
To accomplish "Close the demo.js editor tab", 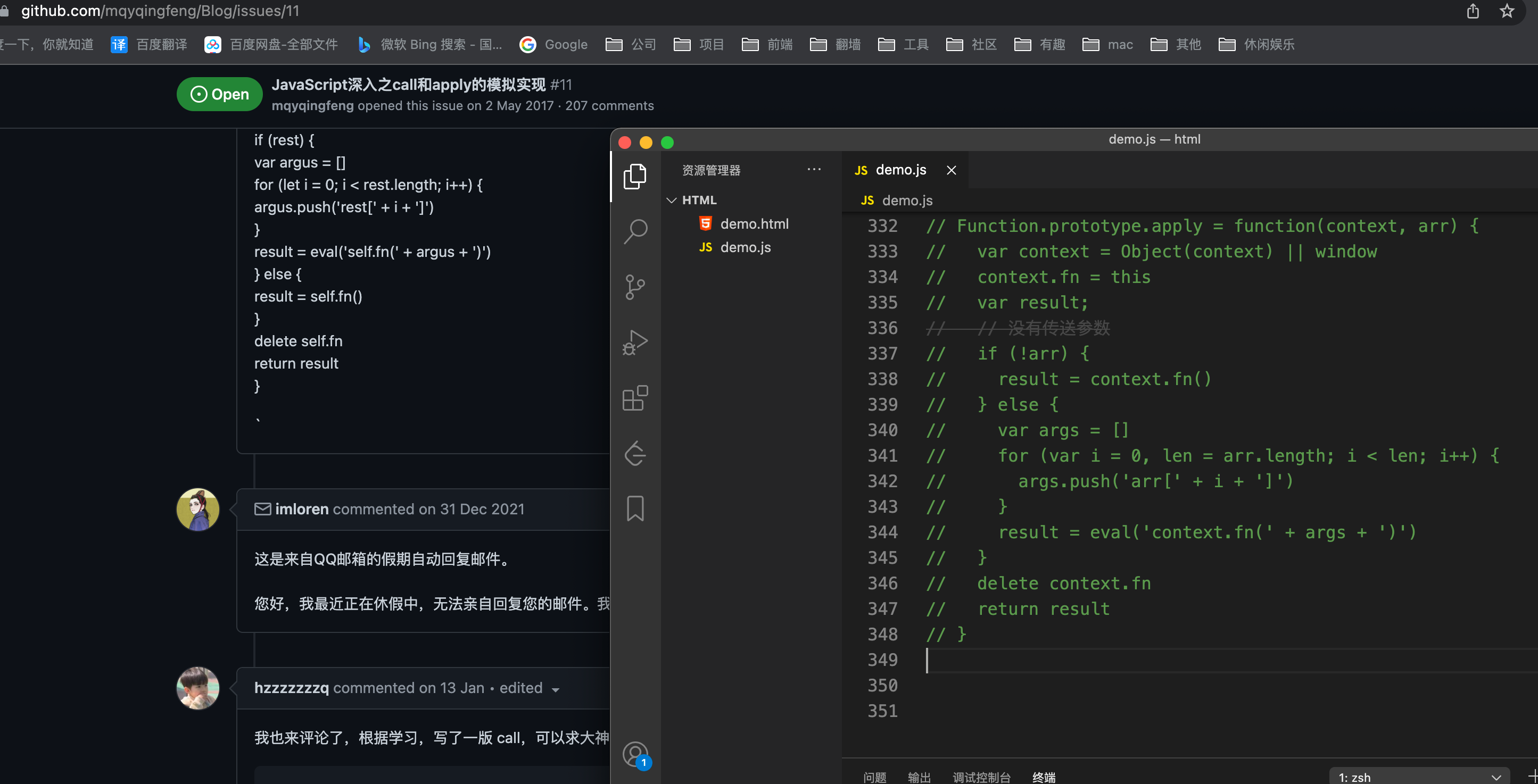I will [x=952, y=171].
